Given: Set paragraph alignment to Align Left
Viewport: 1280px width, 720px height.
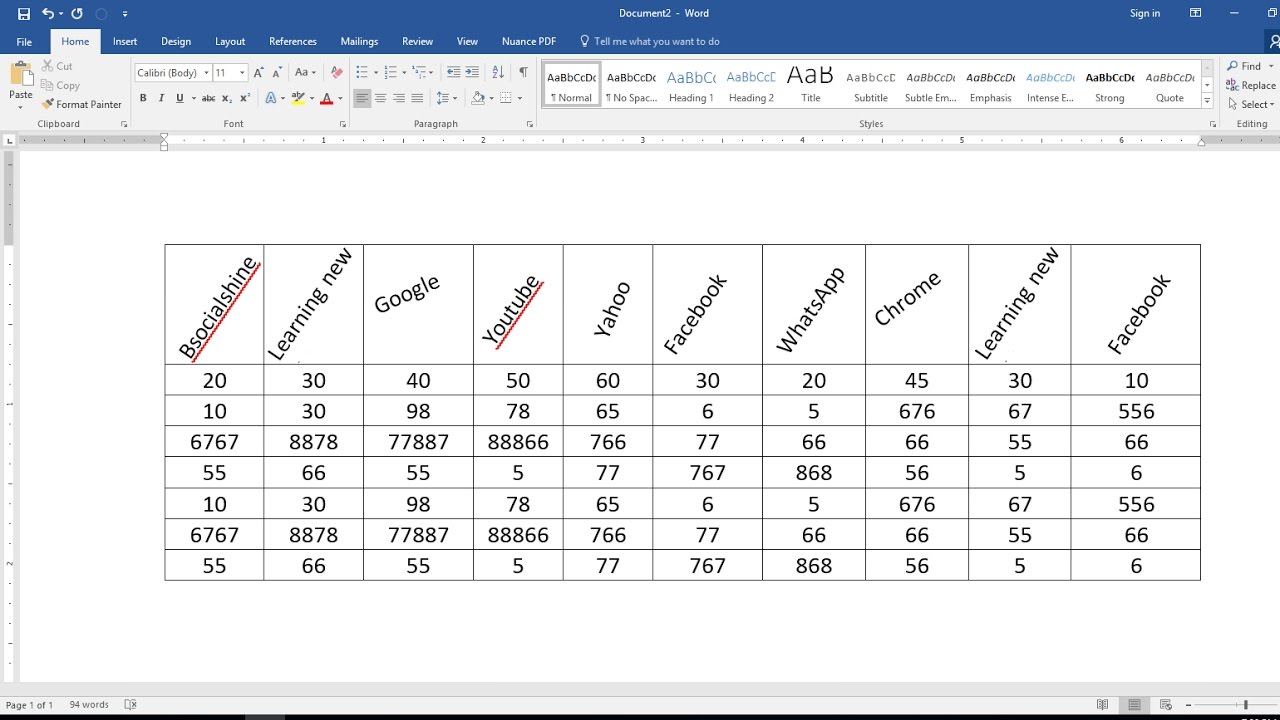Looking at the screenshot, I should [362, 98].
